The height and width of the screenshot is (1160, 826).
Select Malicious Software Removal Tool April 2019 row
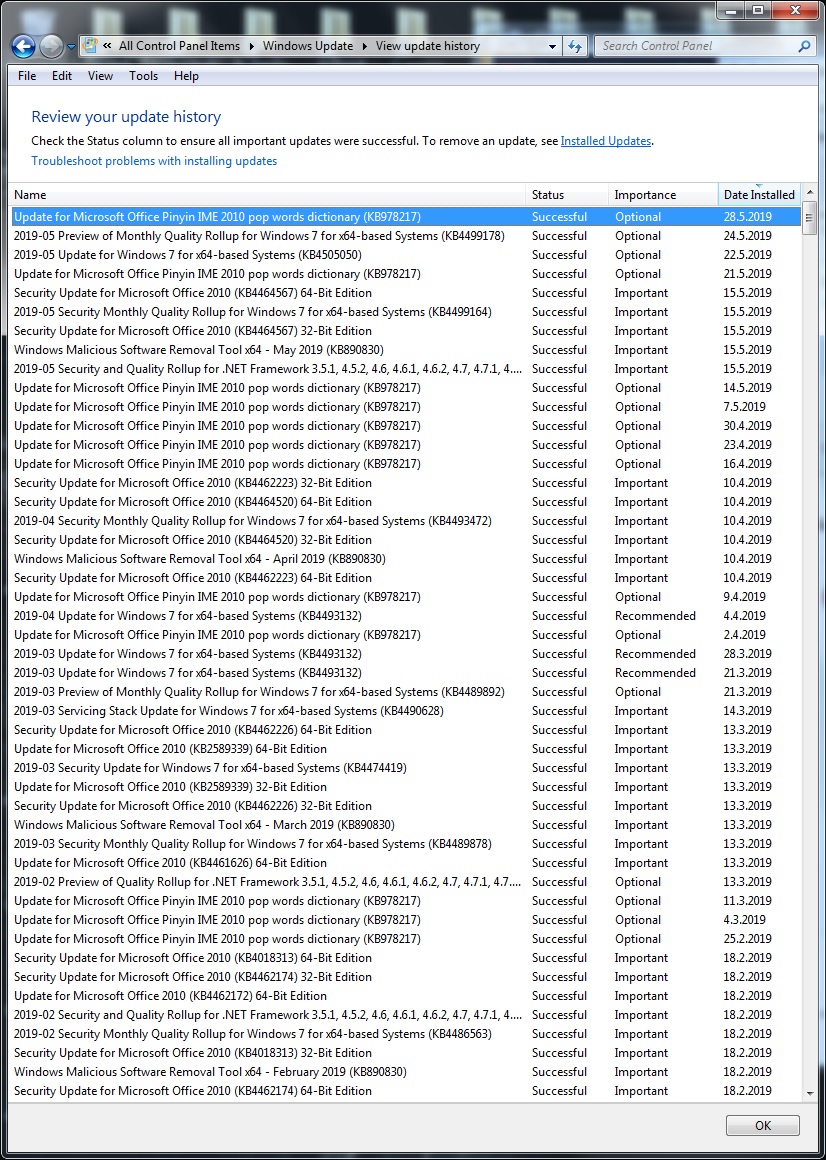(x=405, y=559)
